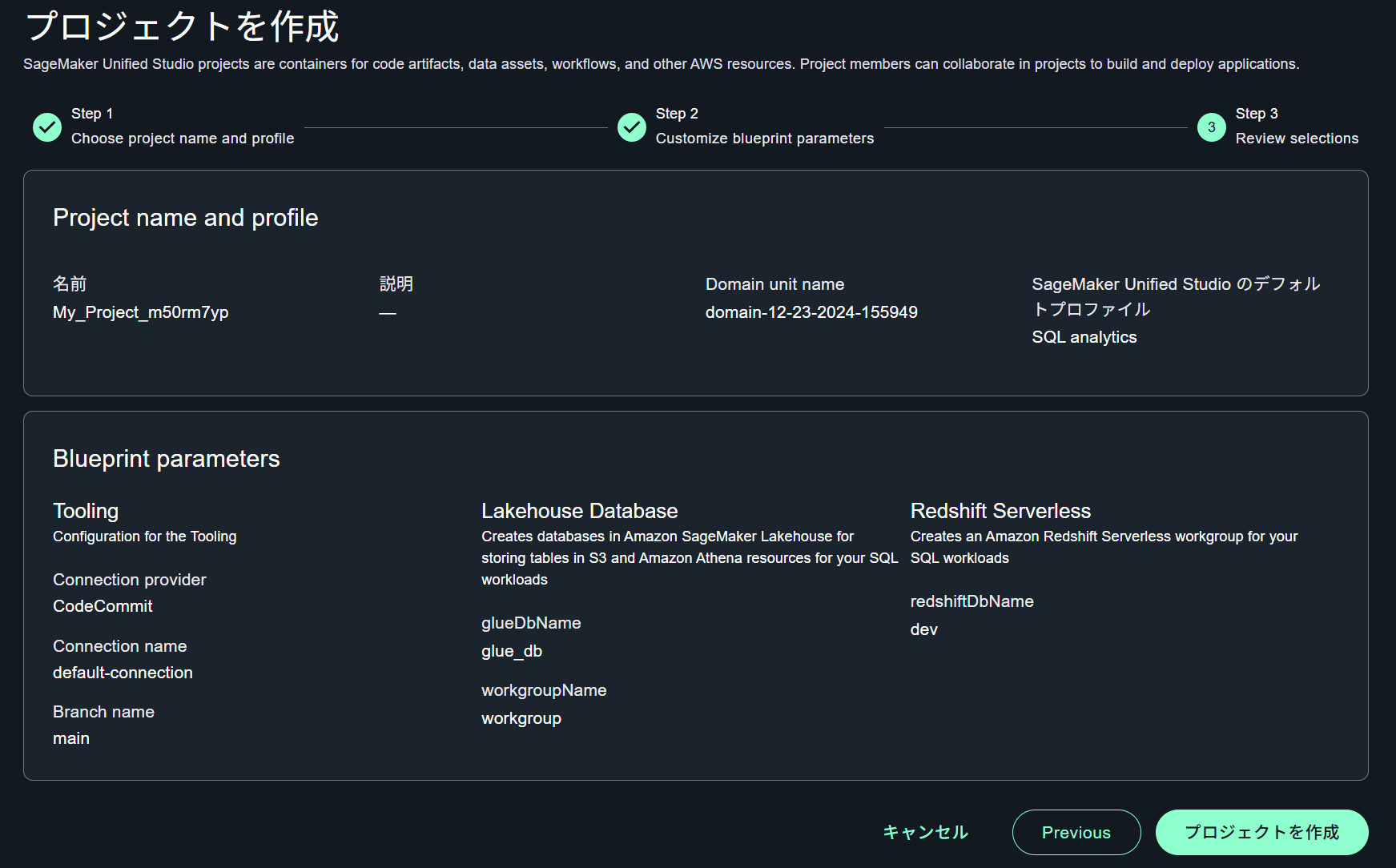Viewport: 1396px width, 868px height.
Task: Click the Lakehouse Database section heading
Action: pos(580,511)
